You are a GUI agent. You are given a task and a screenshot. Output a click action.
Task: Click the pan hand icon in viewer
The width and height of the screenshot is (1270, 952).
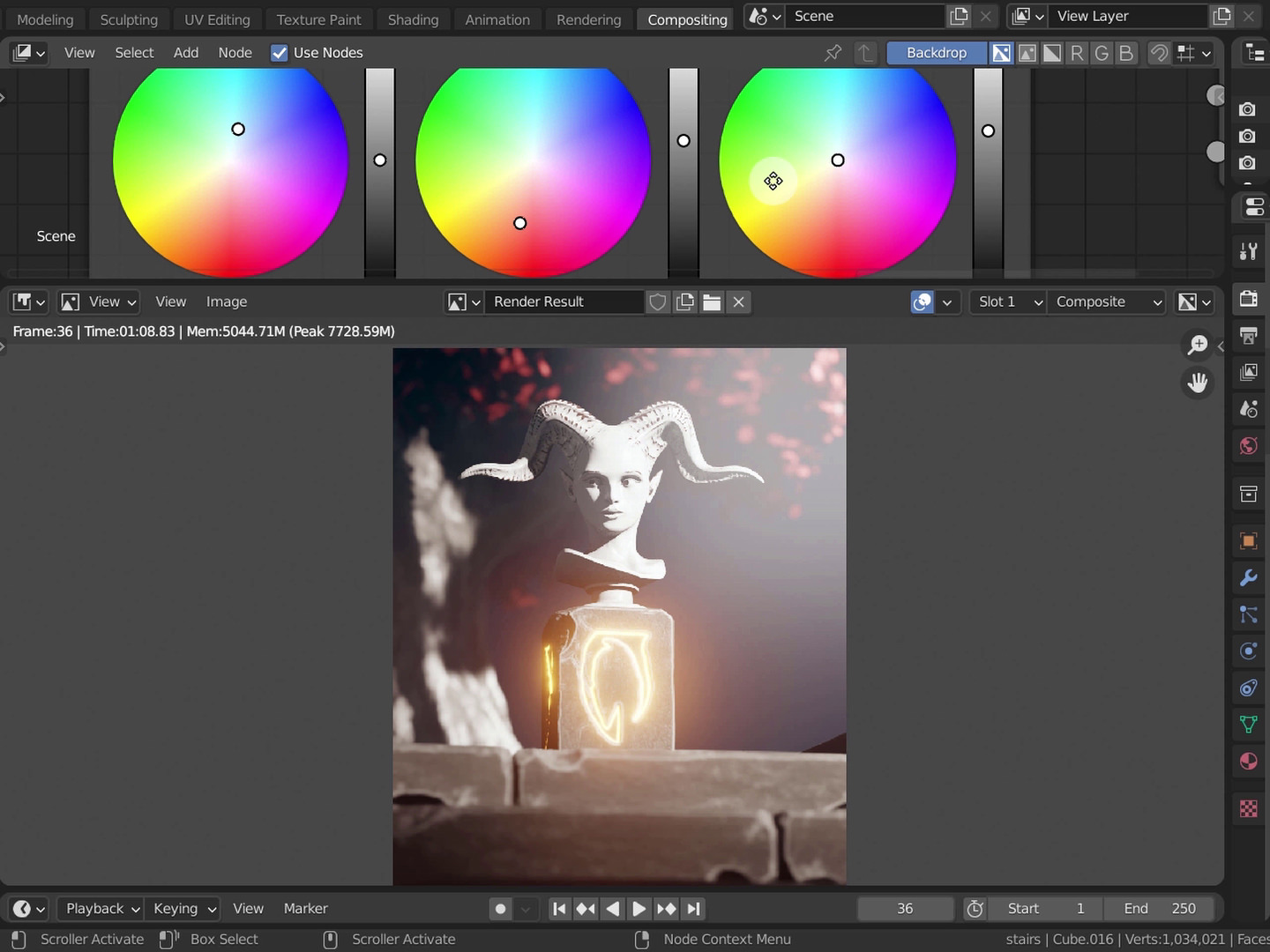1197,383
